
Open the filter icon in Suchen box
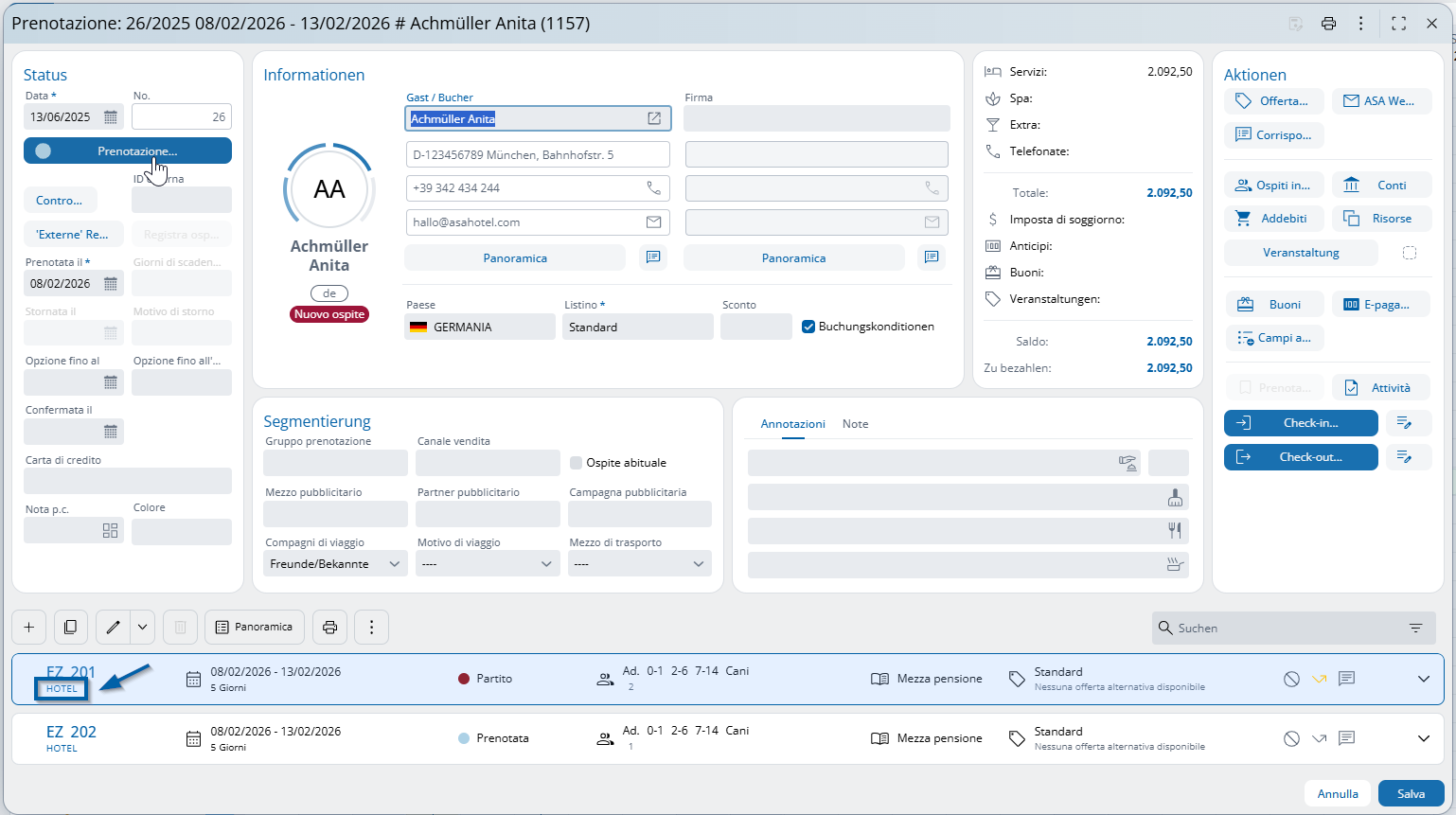tap(1415, 629)
